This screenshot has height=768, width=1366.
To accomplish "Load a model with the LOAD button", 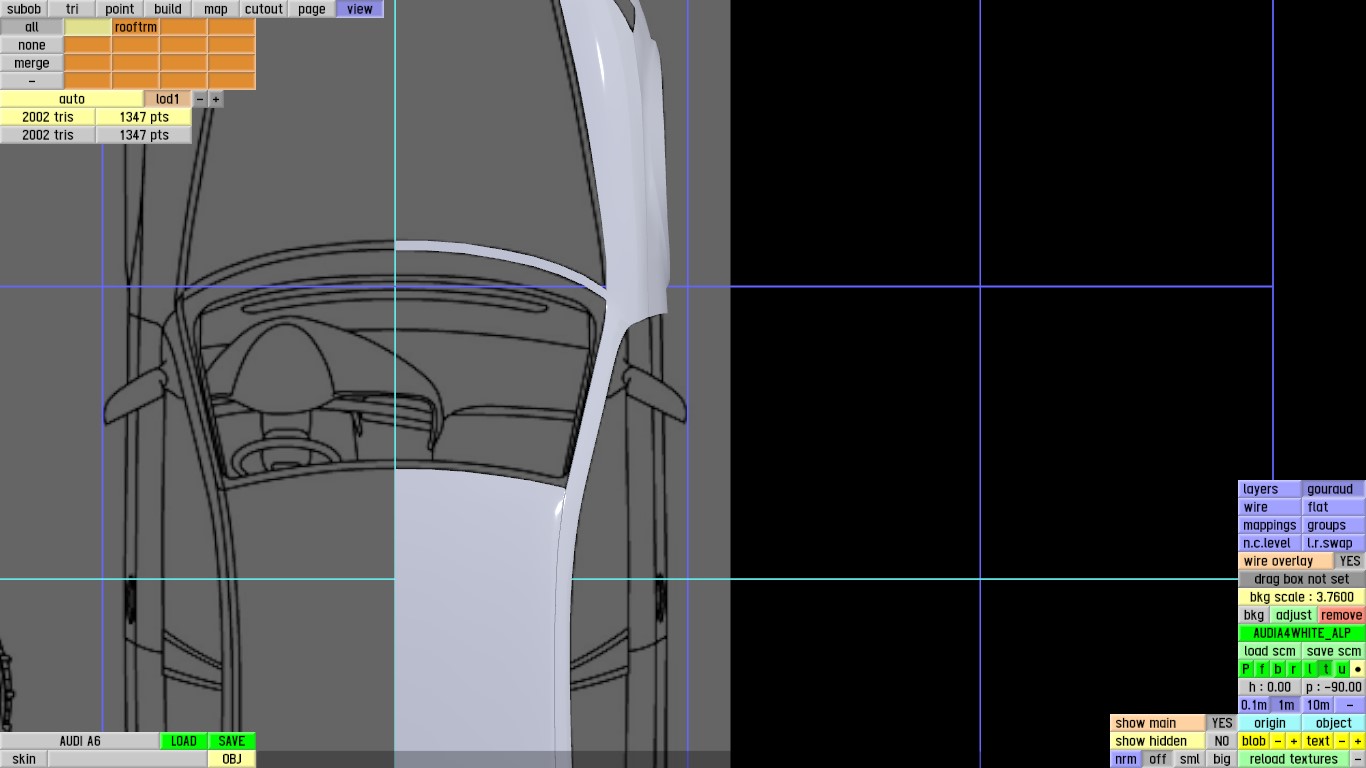I will [184, 741].
